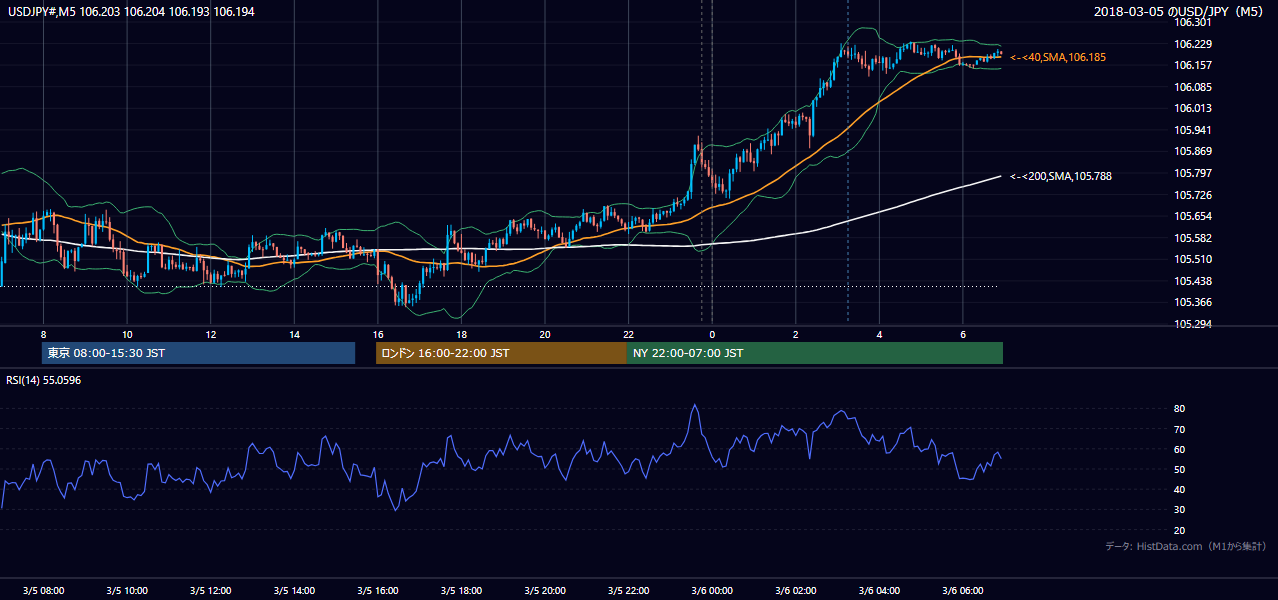Image resolution: width=1278 pixels, height=600 pixels.
Task: Click price axis value 106.157
Action: (1192, 65)
